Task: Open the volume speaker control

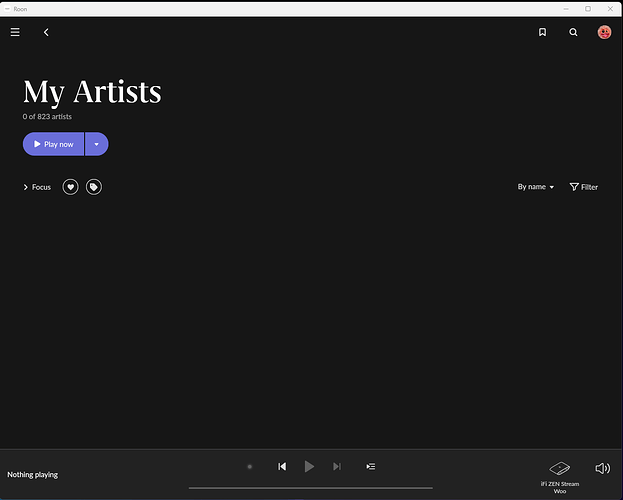Action: 602,468
